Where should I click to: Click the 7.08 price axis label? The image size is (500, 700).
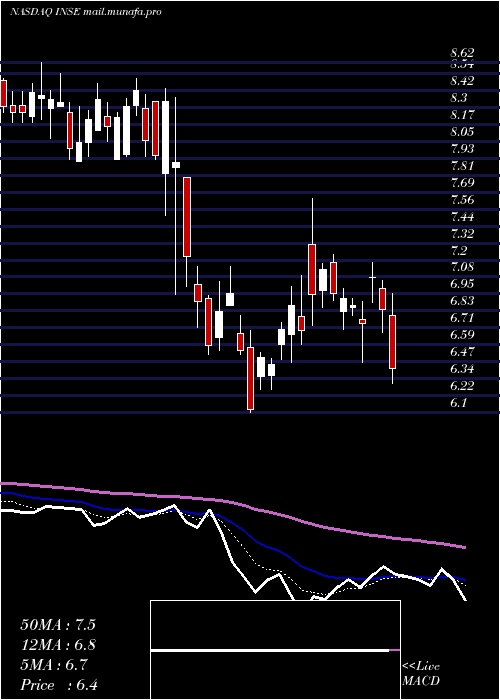pyautogui.click(x=462, y=267)
